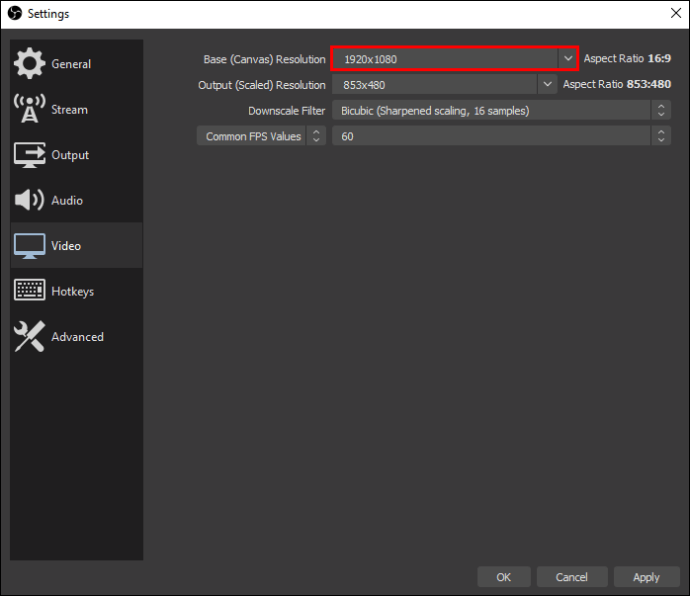Expand Output (Scaled) Resolution dropdown arrow
Screen dimensions: 690x596
547,85
